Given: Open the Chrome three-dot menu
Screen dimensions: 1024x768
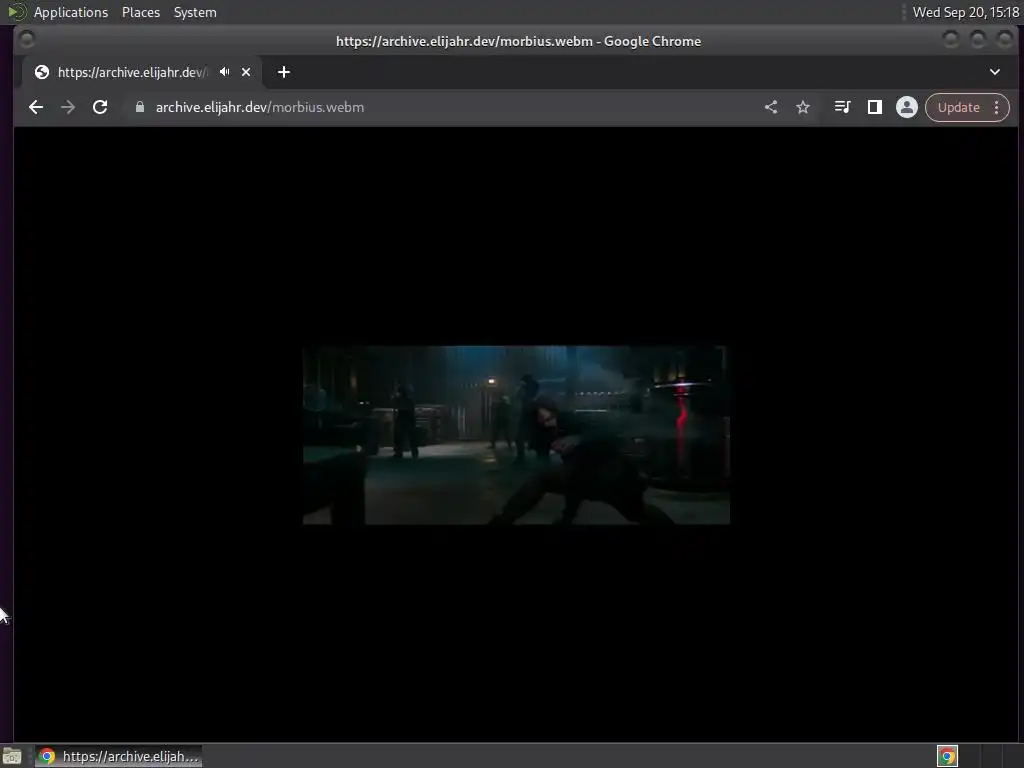Looking at the screenshot, I should 997,107.
